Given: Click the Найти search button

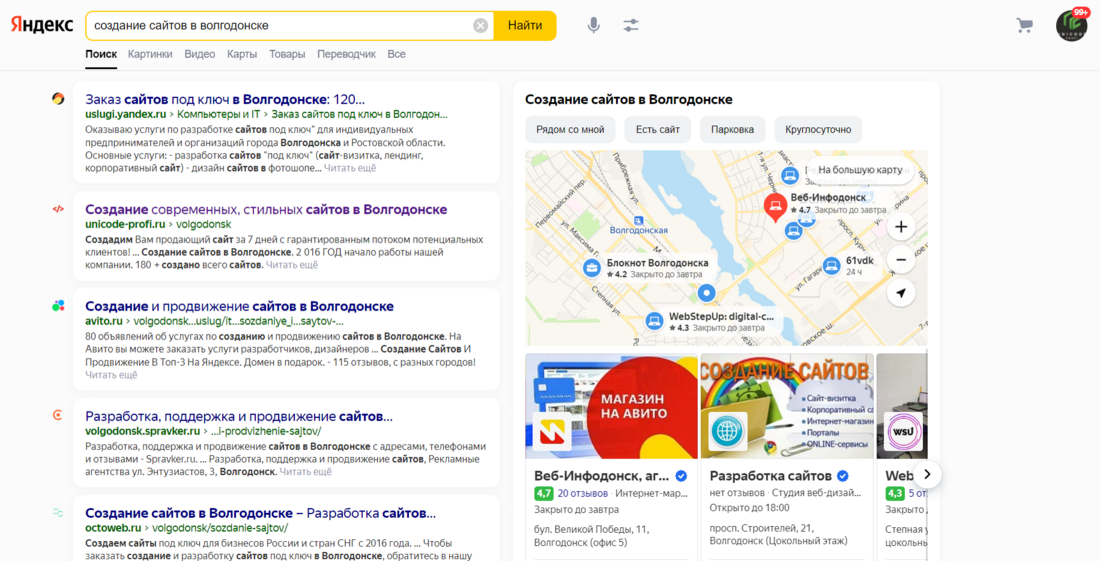Looking at the screenshot, I should (525, 26).
